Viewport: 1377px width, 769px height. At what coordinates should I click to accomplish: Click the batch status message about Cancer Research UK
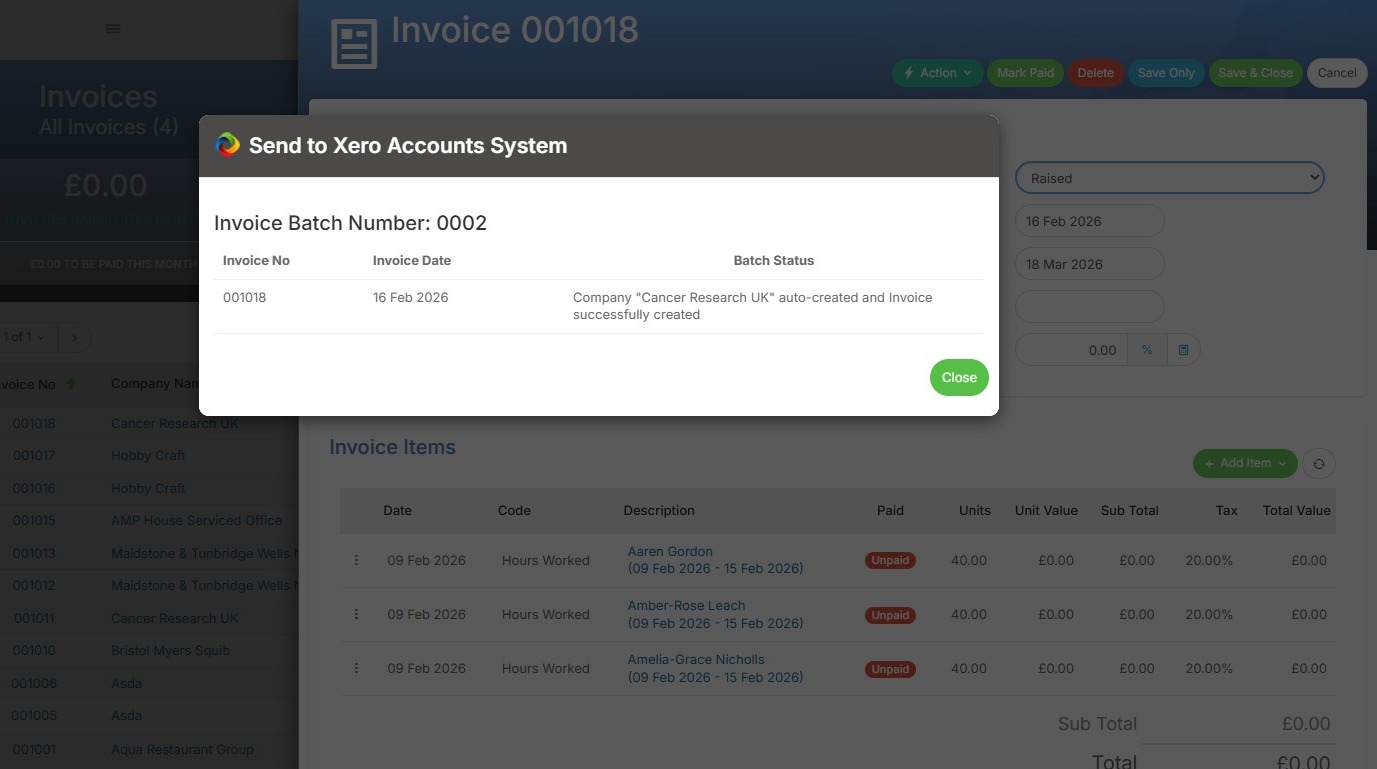(753, 306)
